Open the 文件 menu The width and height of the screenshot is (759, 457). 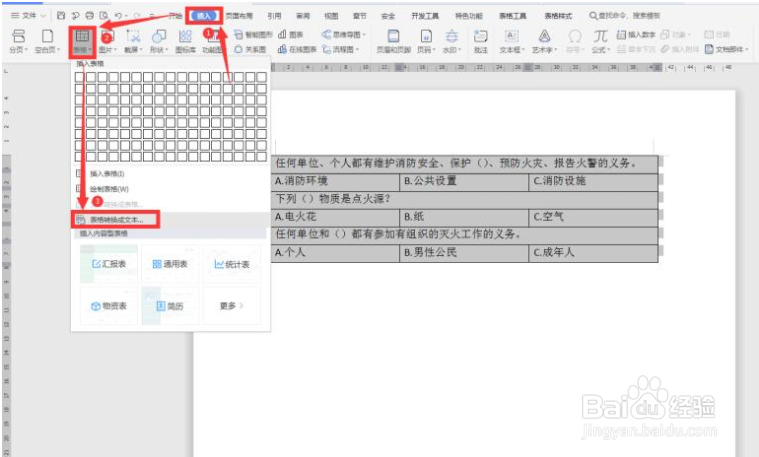click(28, 15)
